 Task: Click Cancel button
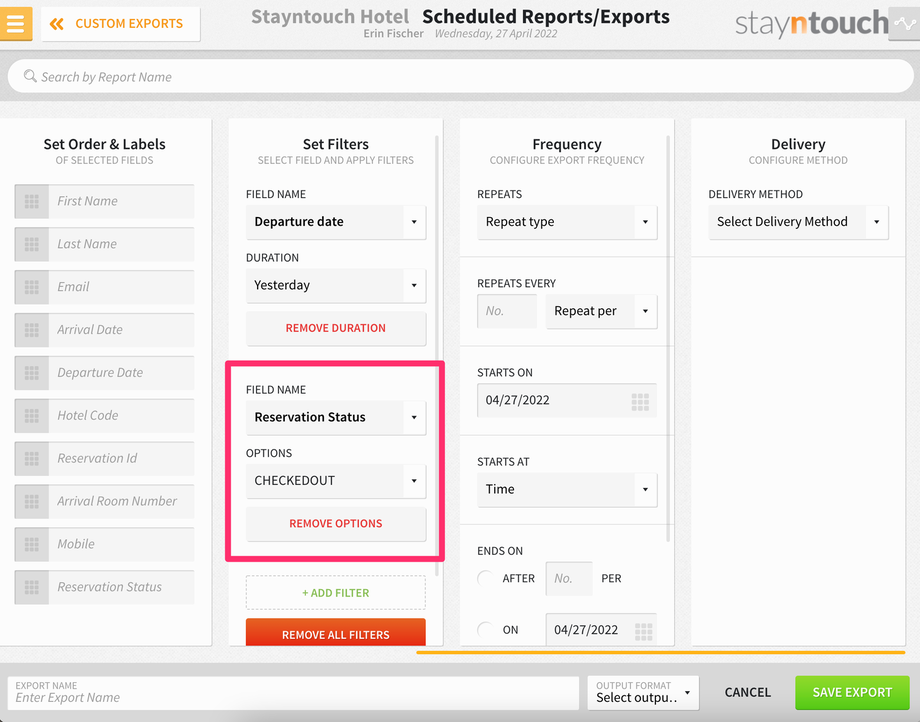pyautogui.click(x=748, y=693)
